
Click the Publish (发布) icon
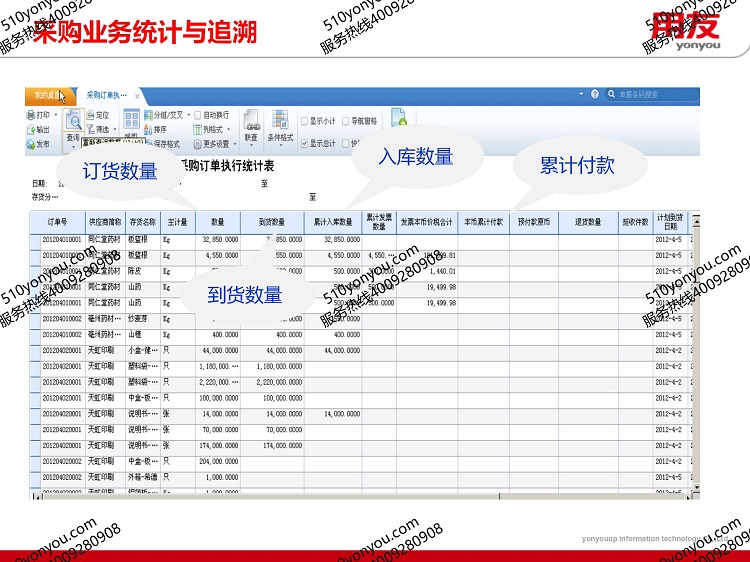coord(30,144)
